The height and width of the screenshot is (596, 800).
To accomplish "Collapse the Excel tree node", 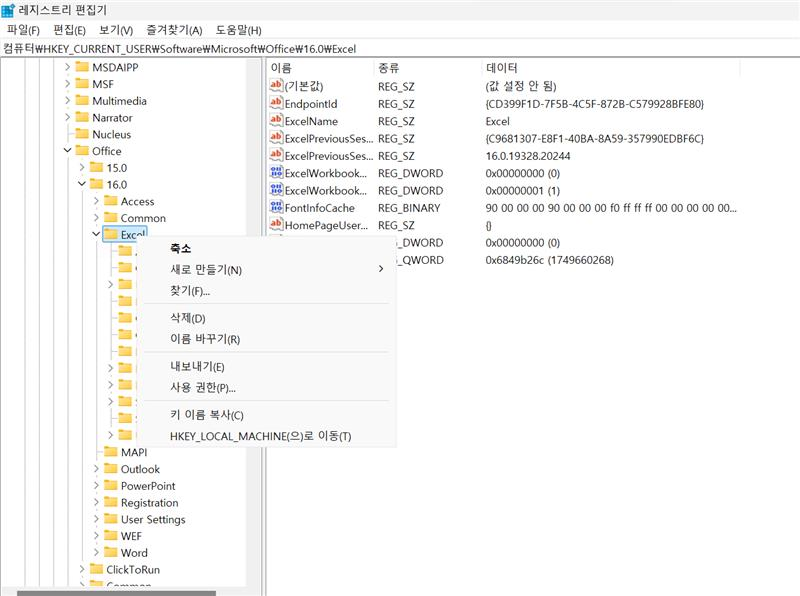I will tap(96, 234).
